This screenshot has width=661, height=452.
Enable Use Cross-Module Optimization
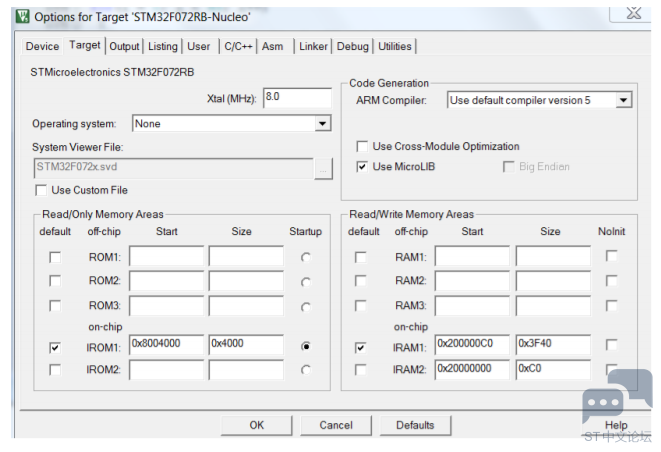[x=362, y=146]
